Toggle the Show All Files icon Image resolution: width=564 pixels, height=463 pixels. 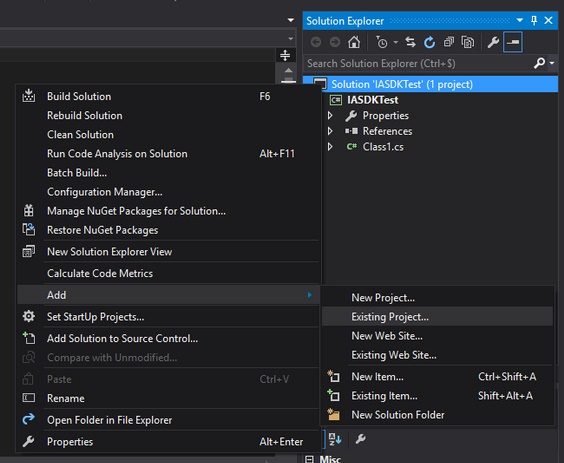click(x=468, y=42)
